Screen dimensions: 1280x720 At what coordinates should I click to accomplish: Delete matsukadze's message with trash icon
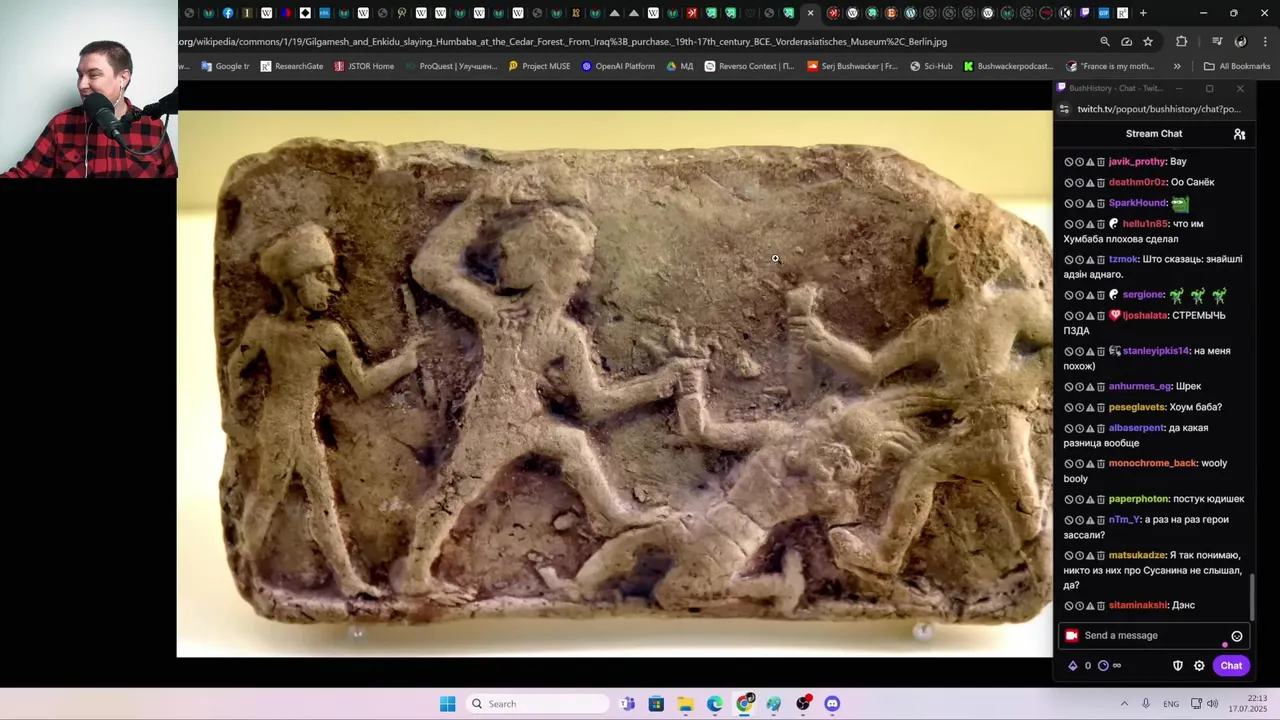(1101, 555)
